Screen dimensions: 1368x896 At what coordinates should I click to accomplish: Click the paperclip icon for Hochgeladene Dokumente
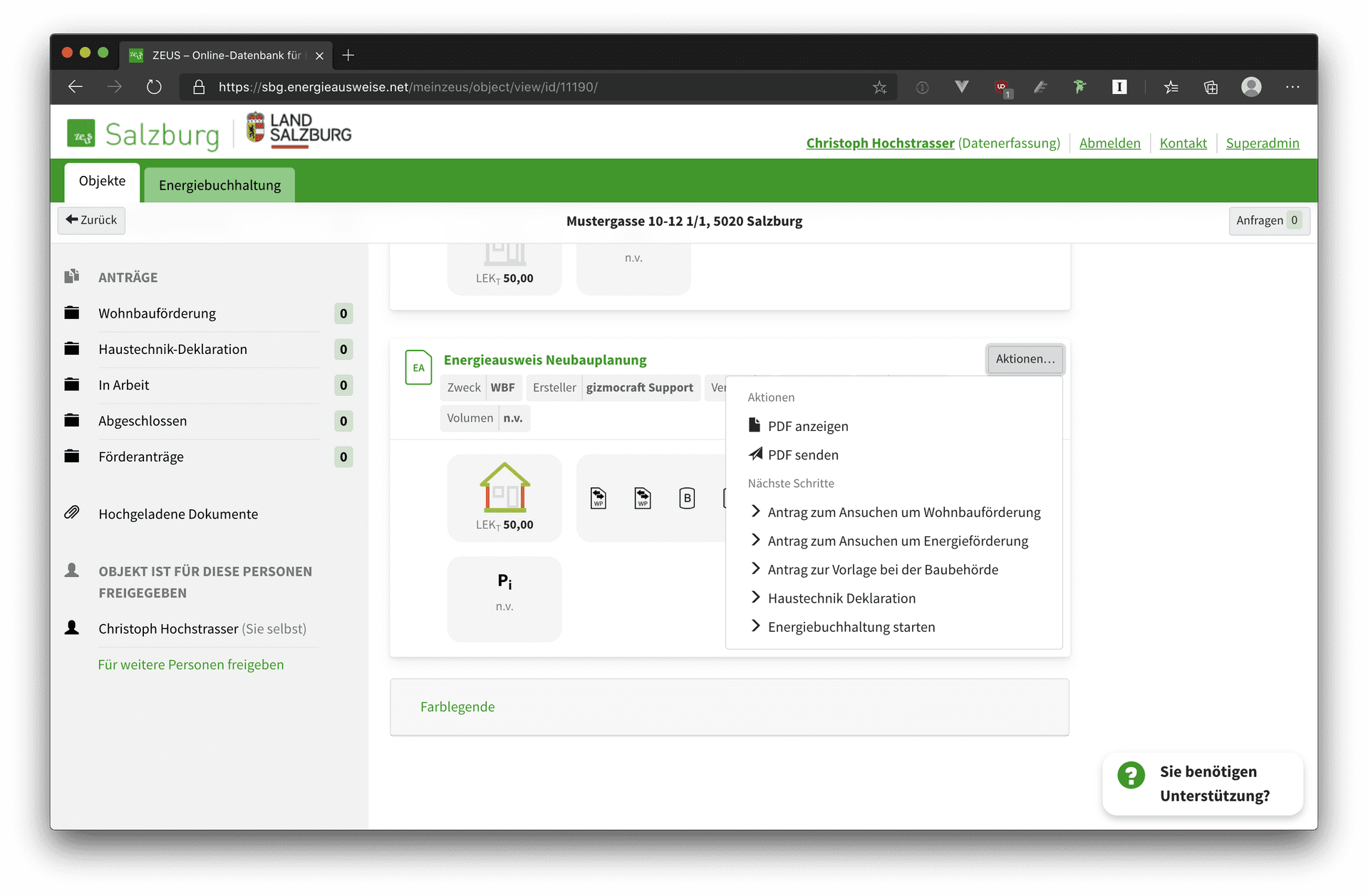pos(73,512)
